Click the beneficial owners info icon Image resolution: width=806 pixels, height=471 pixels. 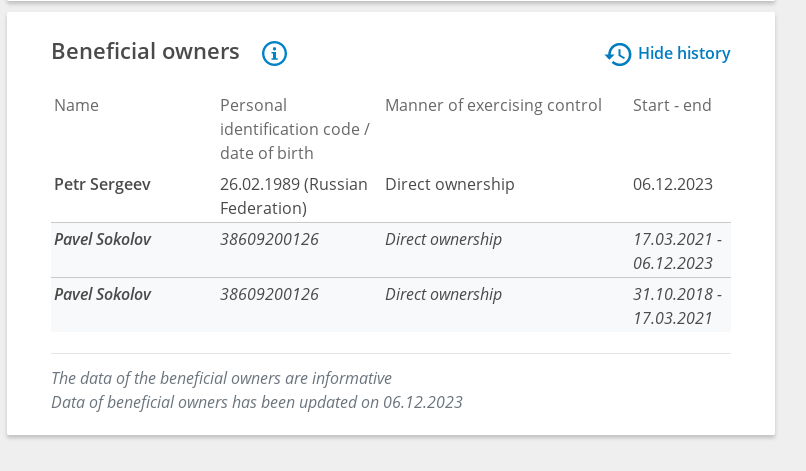coord(274,53)
